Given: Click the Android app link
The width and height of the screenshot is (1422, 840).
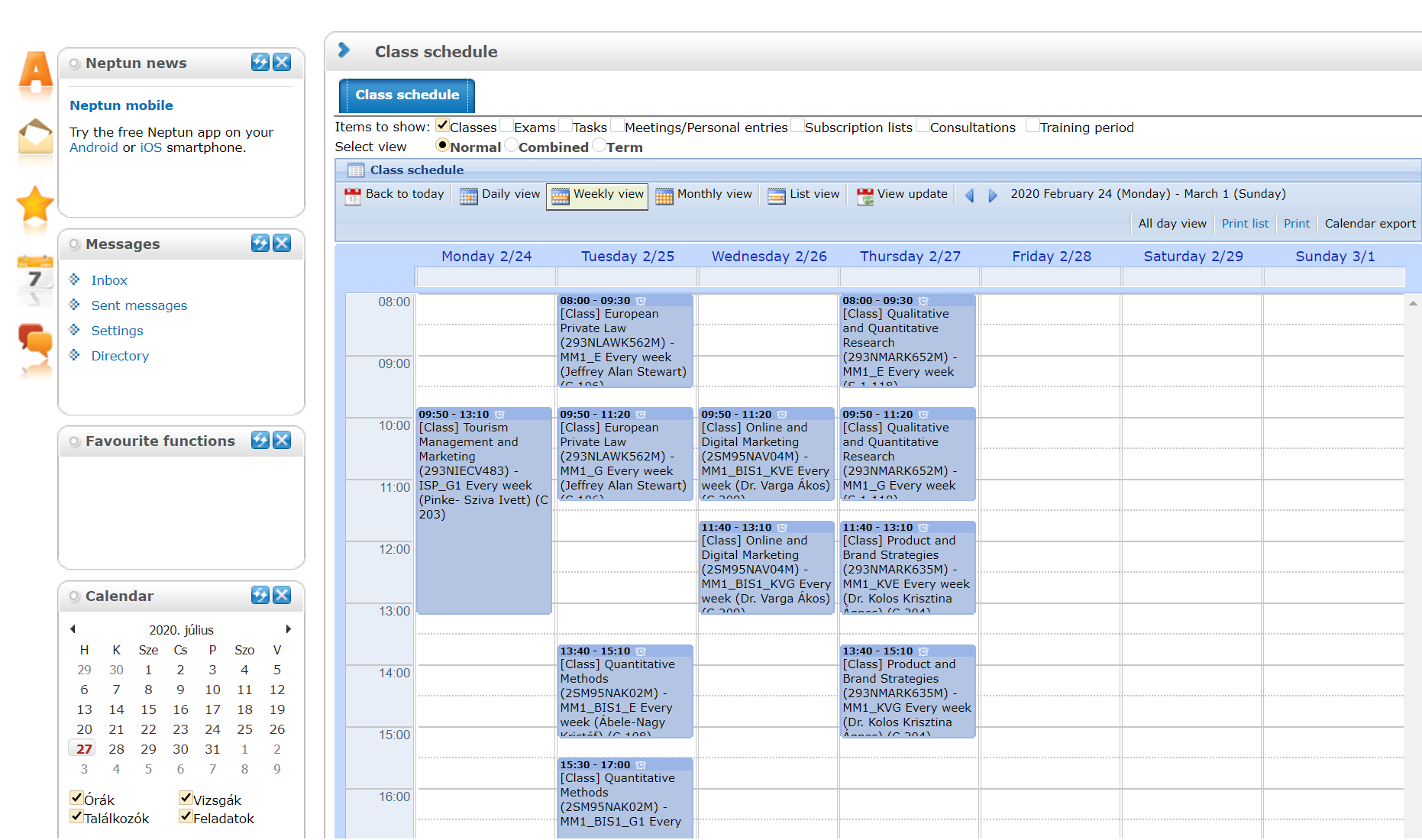Looking at the screenshot, I should (94, 147).
